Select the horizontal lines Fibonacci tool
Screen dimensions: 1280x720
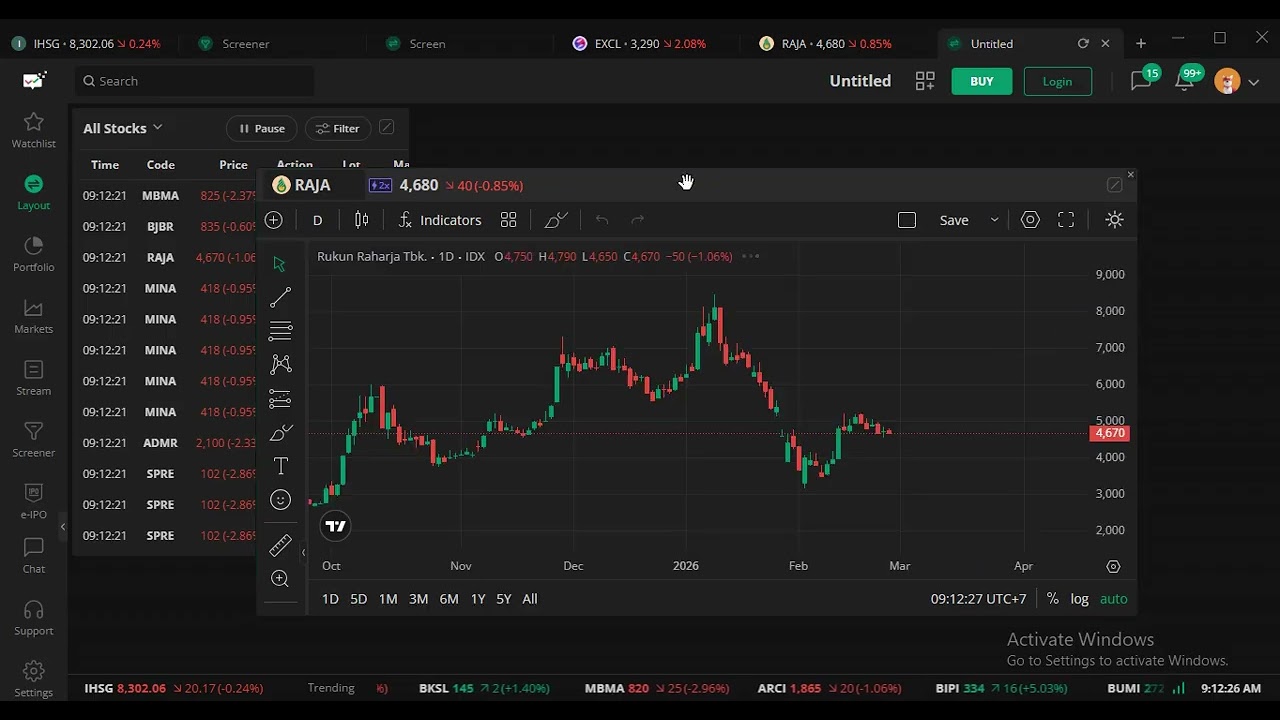pyautogui.click(x=280, y=331)
